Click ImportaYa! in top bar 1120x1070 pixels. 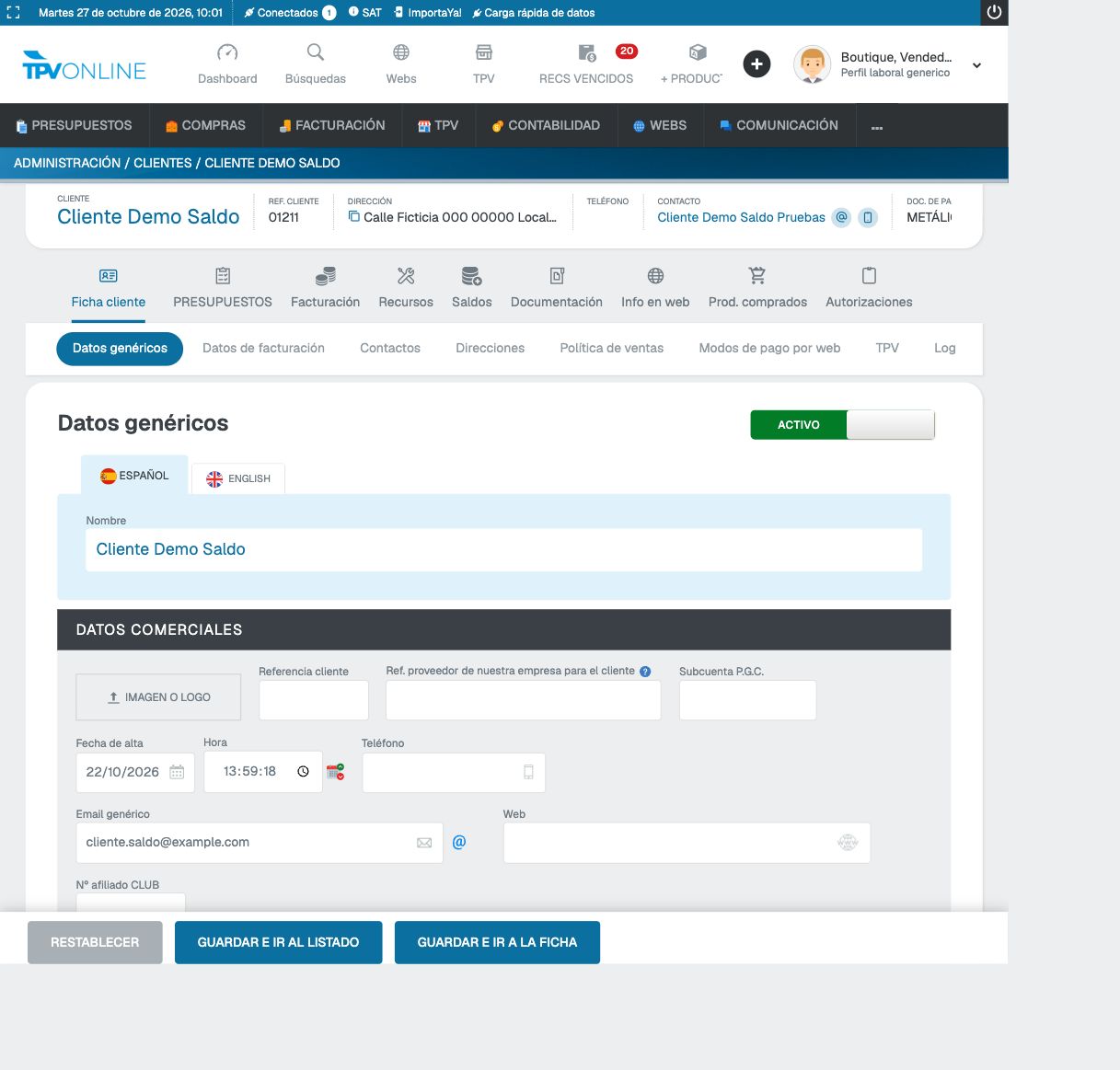point(428,13)
